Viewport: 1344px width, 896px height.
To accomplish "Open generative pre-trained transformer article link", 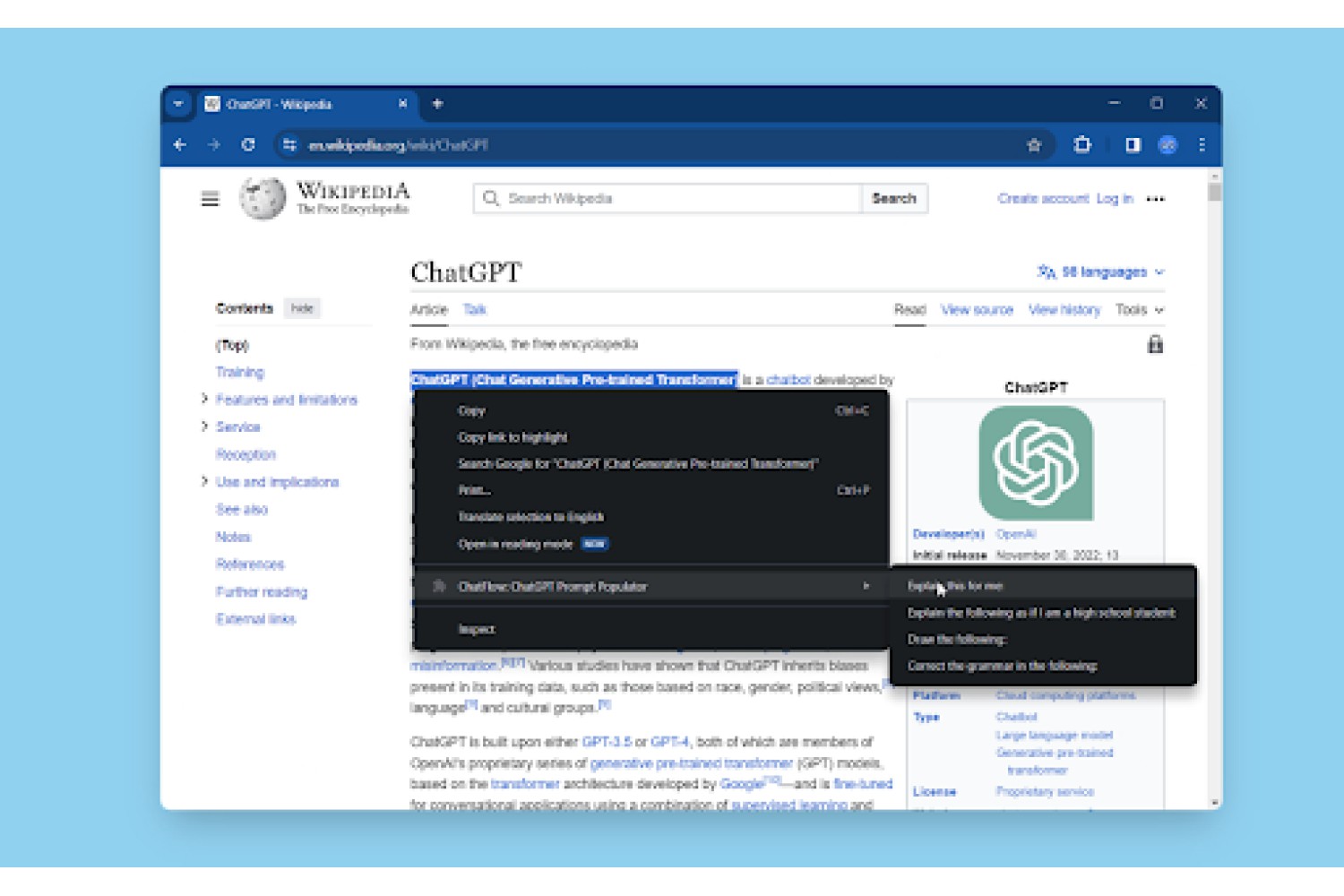I will click(692, 763).
